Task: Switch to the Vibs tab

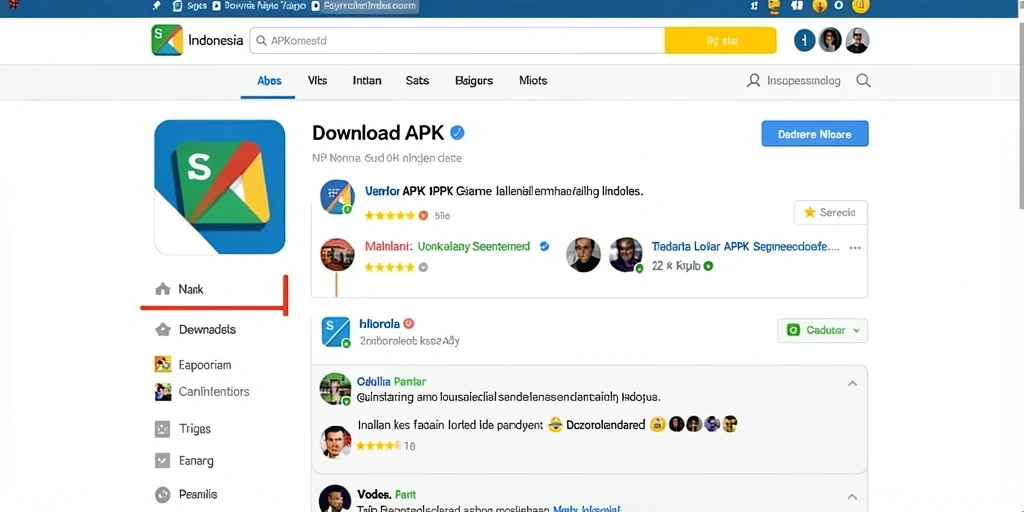Action: [x=317, y=80]
